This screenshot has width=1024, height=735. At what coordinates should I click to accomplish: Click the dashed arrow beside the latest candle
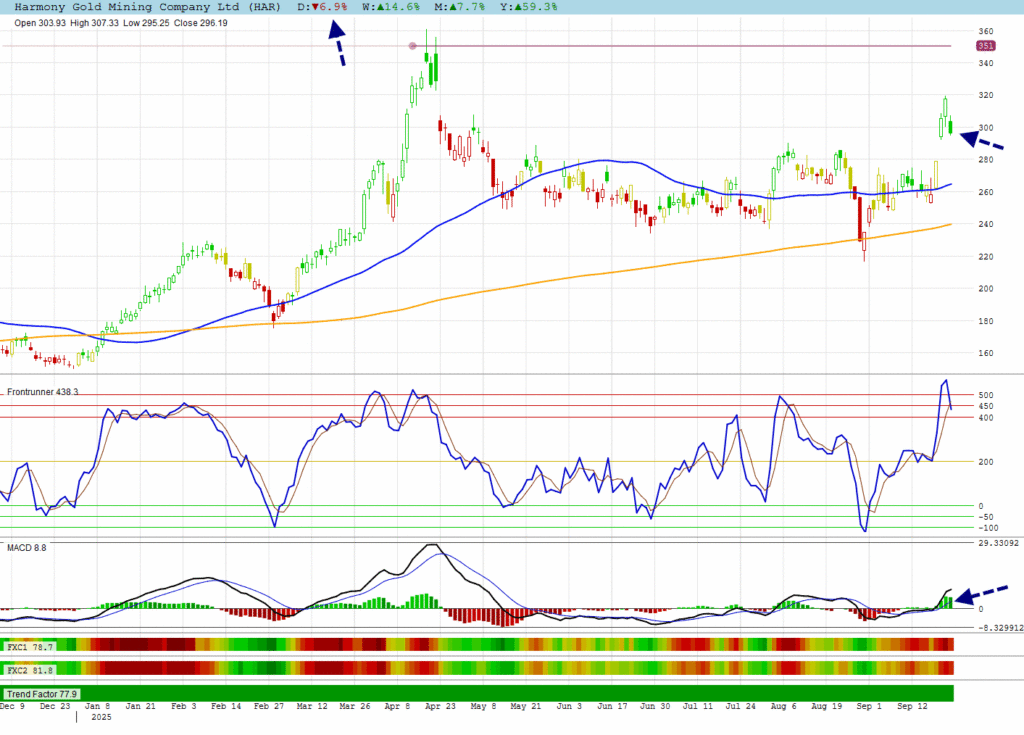[x=981, y=142]
